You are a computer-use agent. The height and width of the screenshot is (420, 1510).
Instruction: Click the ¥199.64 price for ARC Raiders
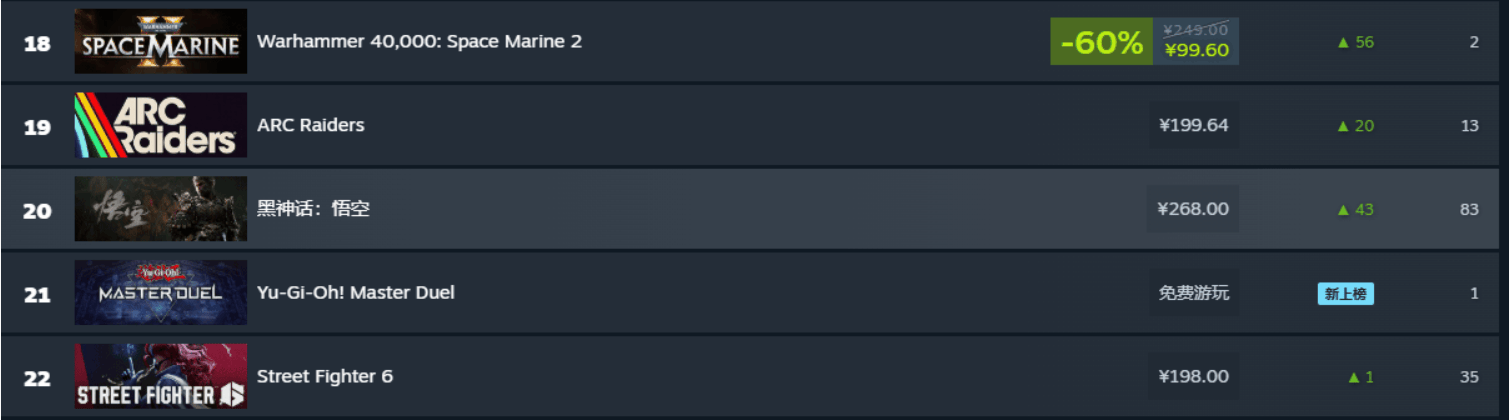click(1193, 125)
